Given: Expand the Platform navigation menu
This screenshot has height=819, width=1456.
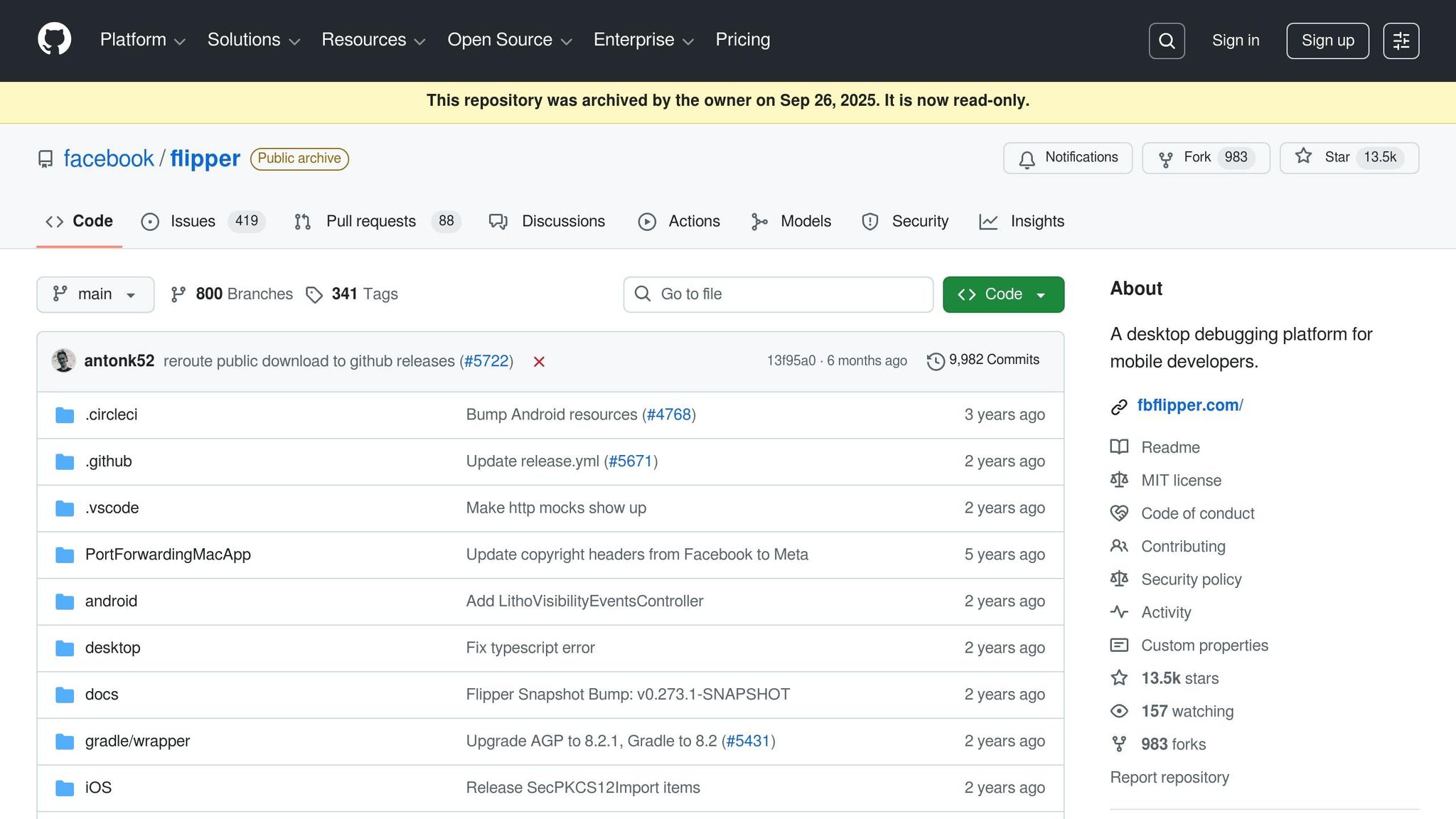Looking at the screenshot, I should coord(142,40).
